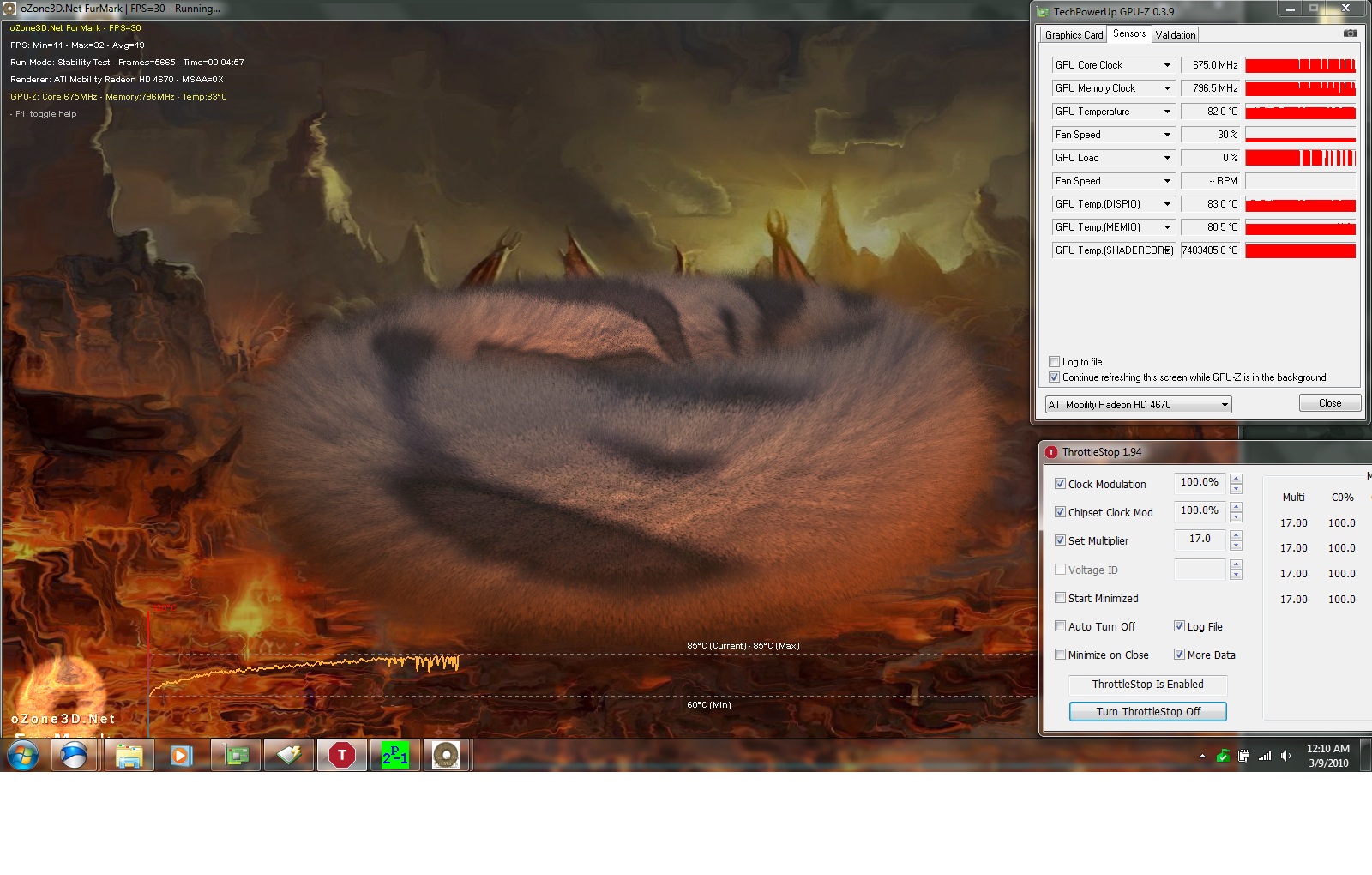Open the Windows Start menu orb
Viewport: 1372px width, 875px height.
(x=23, y=756)
